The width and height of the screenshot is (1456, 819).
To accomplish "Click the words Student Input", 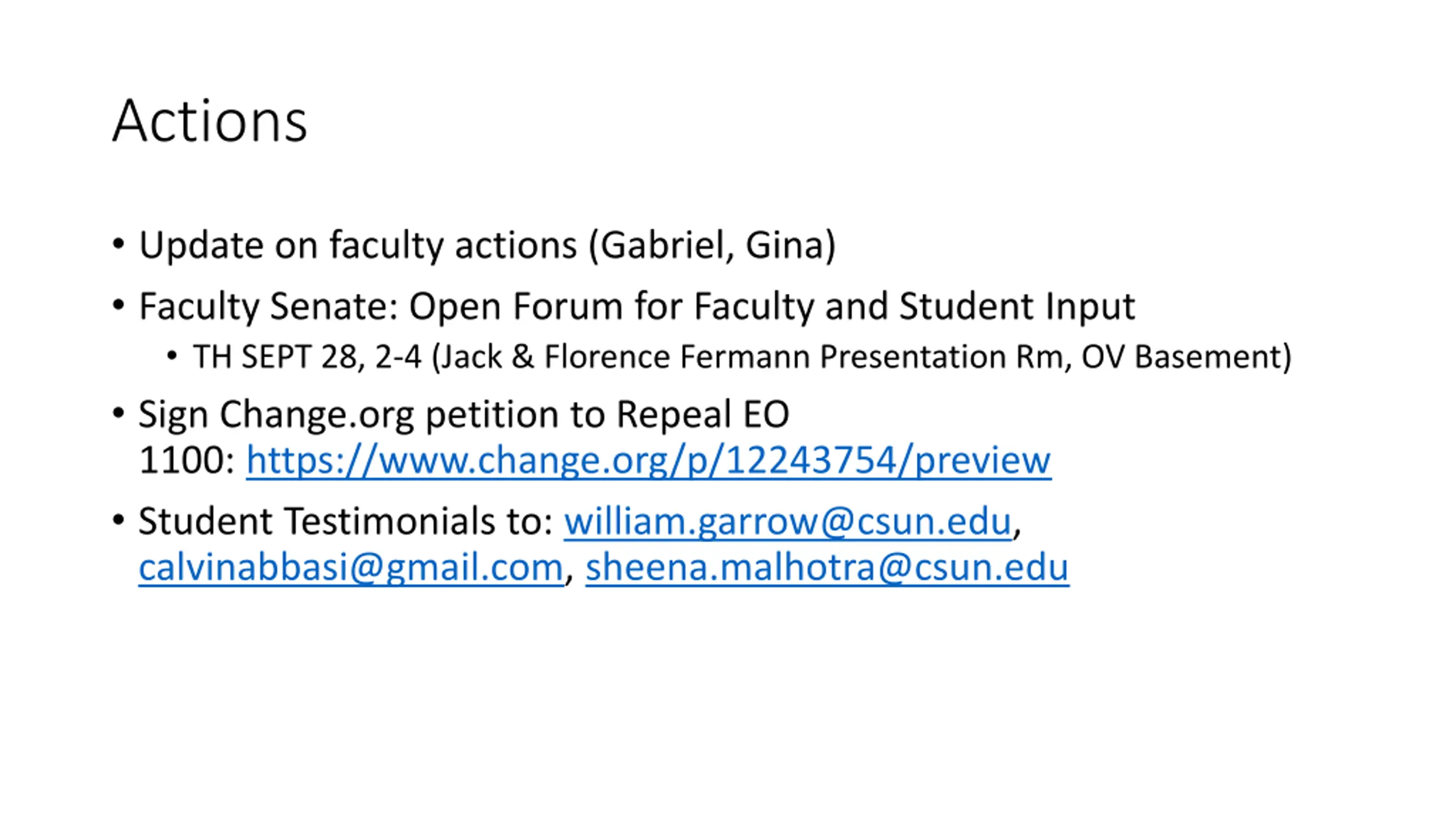I will 1017,307.
